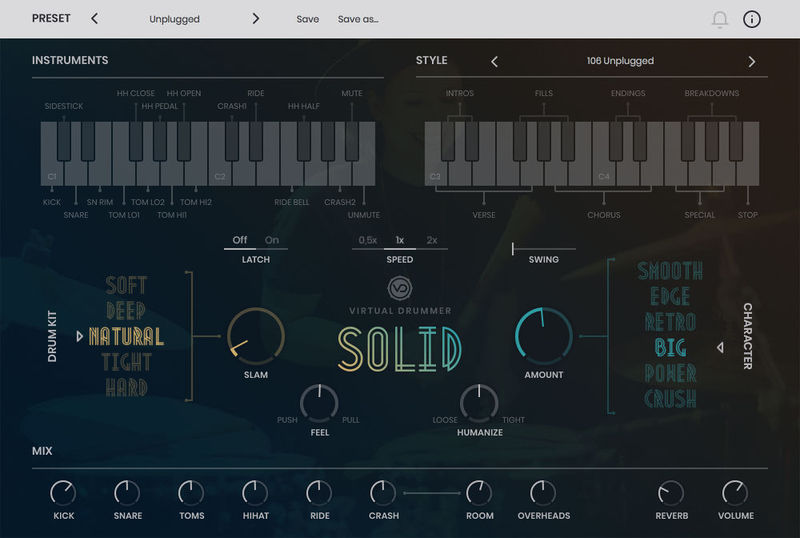Click the Swing slider
Image resolution: width=800 pixels, height=538 pixels.
click(x=543, y=248)
